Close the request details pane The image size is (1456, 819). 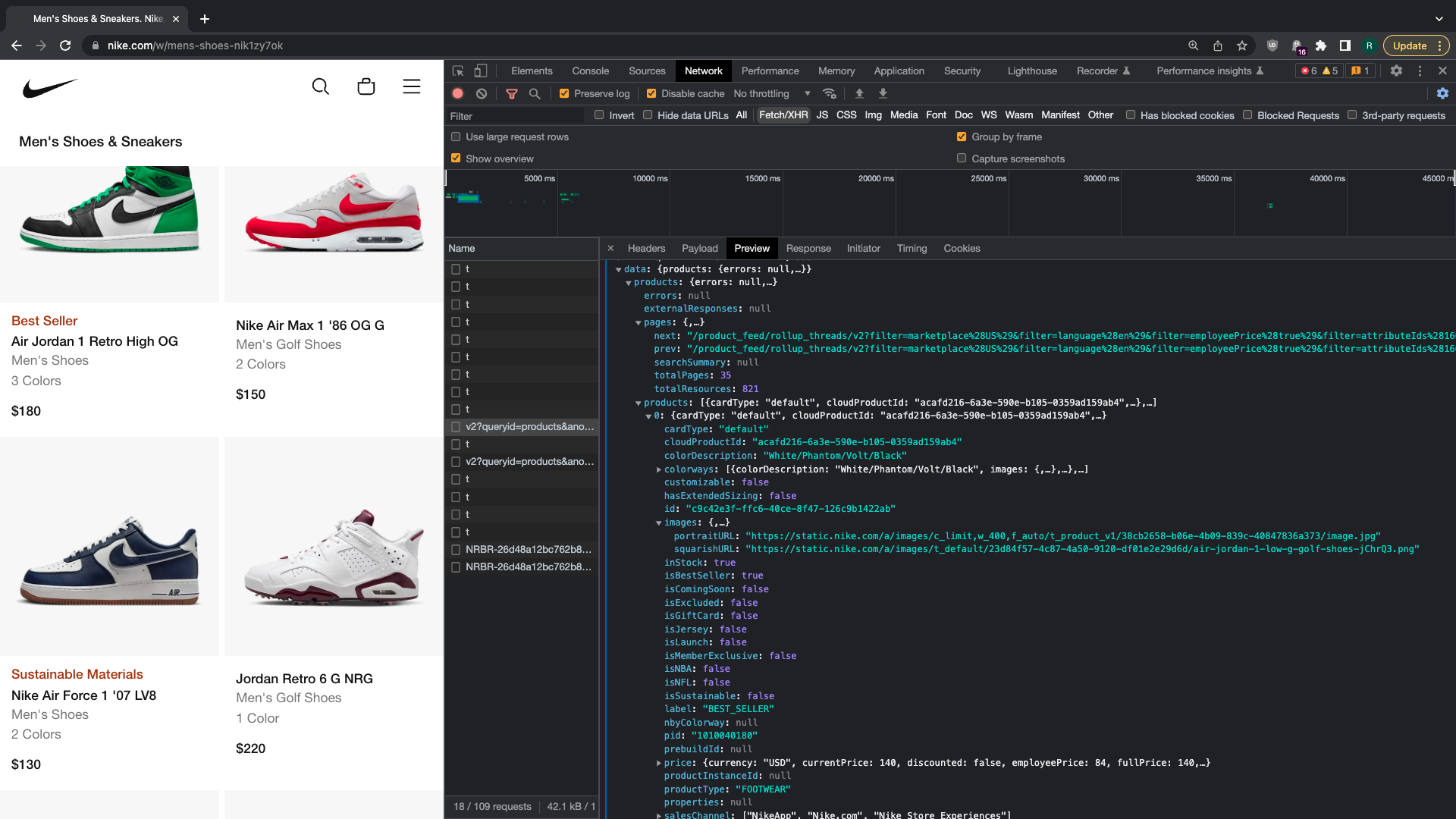click(x=610, y=248)
